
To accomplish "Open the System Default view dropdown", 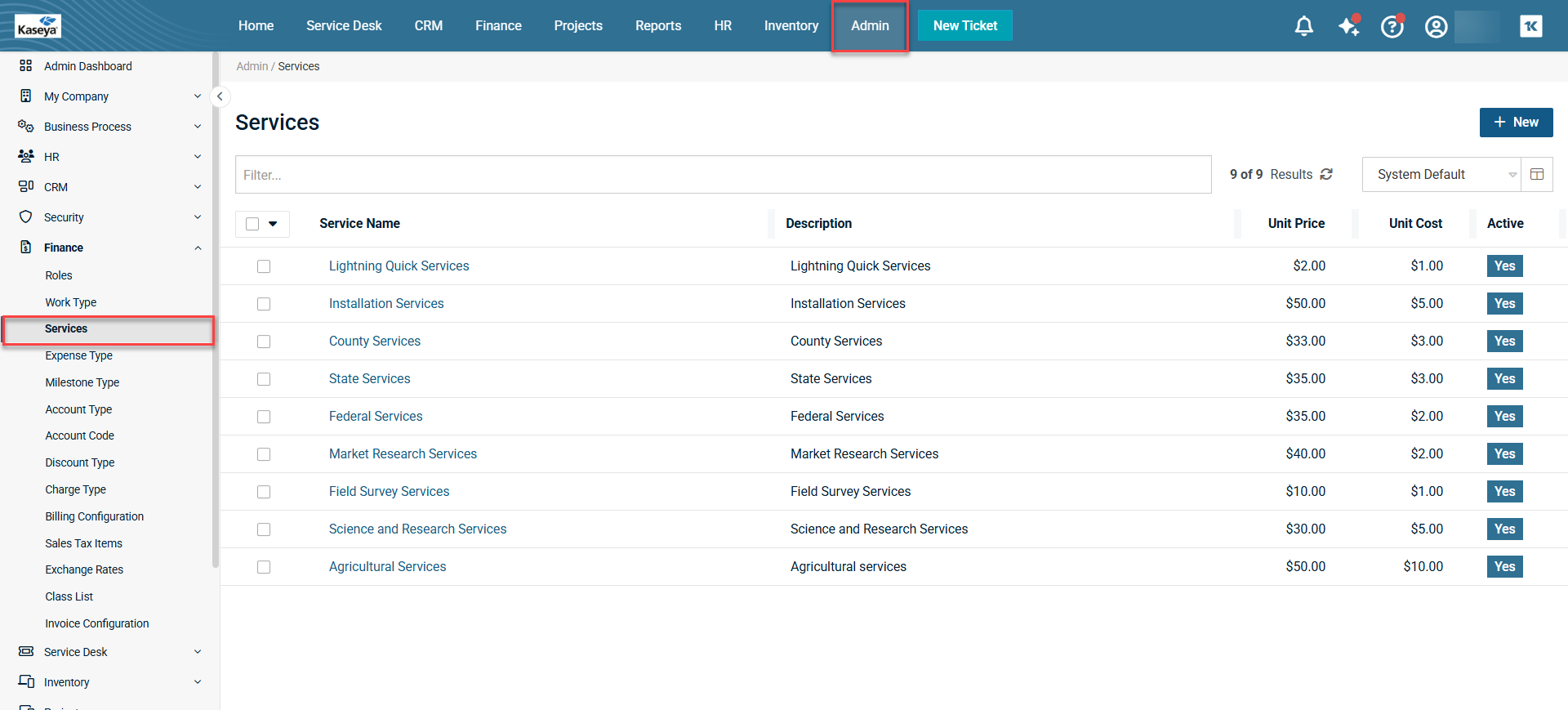I will click(1441, 174).
